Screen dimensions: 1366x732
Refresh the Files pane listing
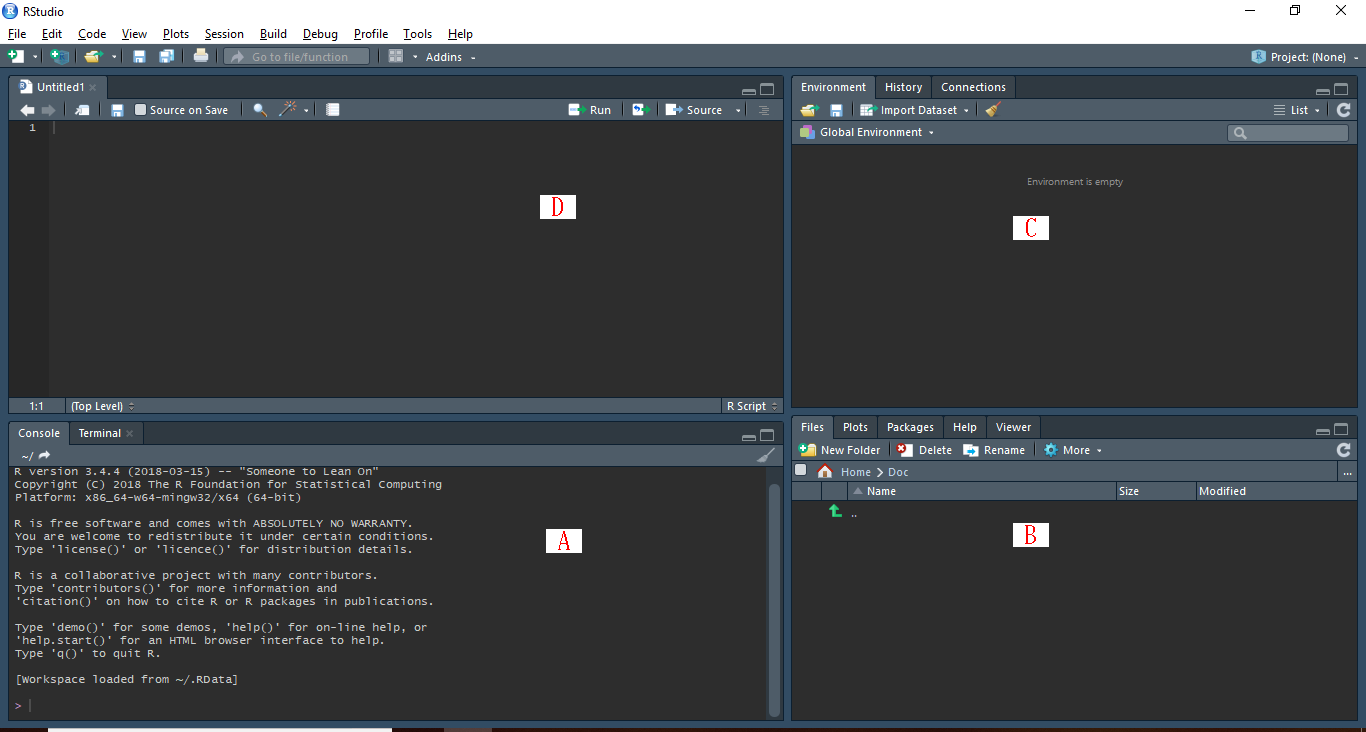click(x=1343, y=450)
